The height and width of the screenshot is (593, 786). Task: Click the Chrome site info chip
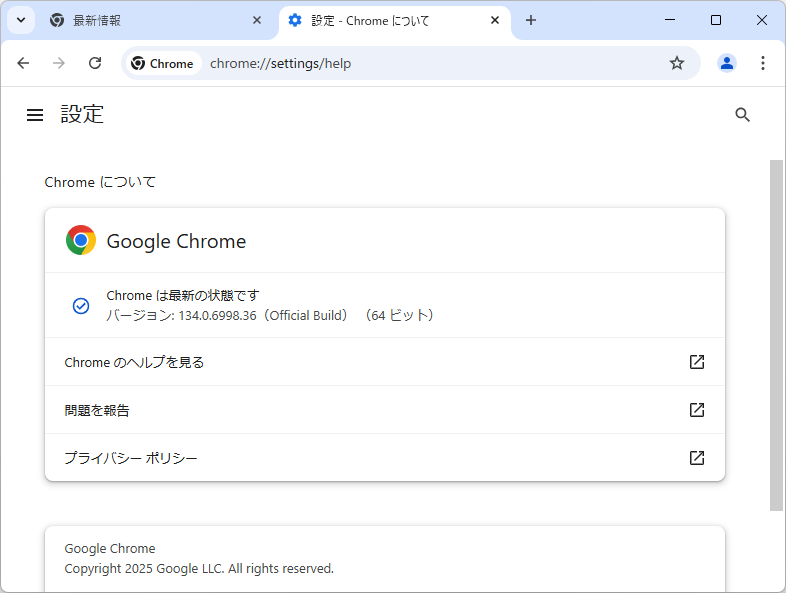162,64
